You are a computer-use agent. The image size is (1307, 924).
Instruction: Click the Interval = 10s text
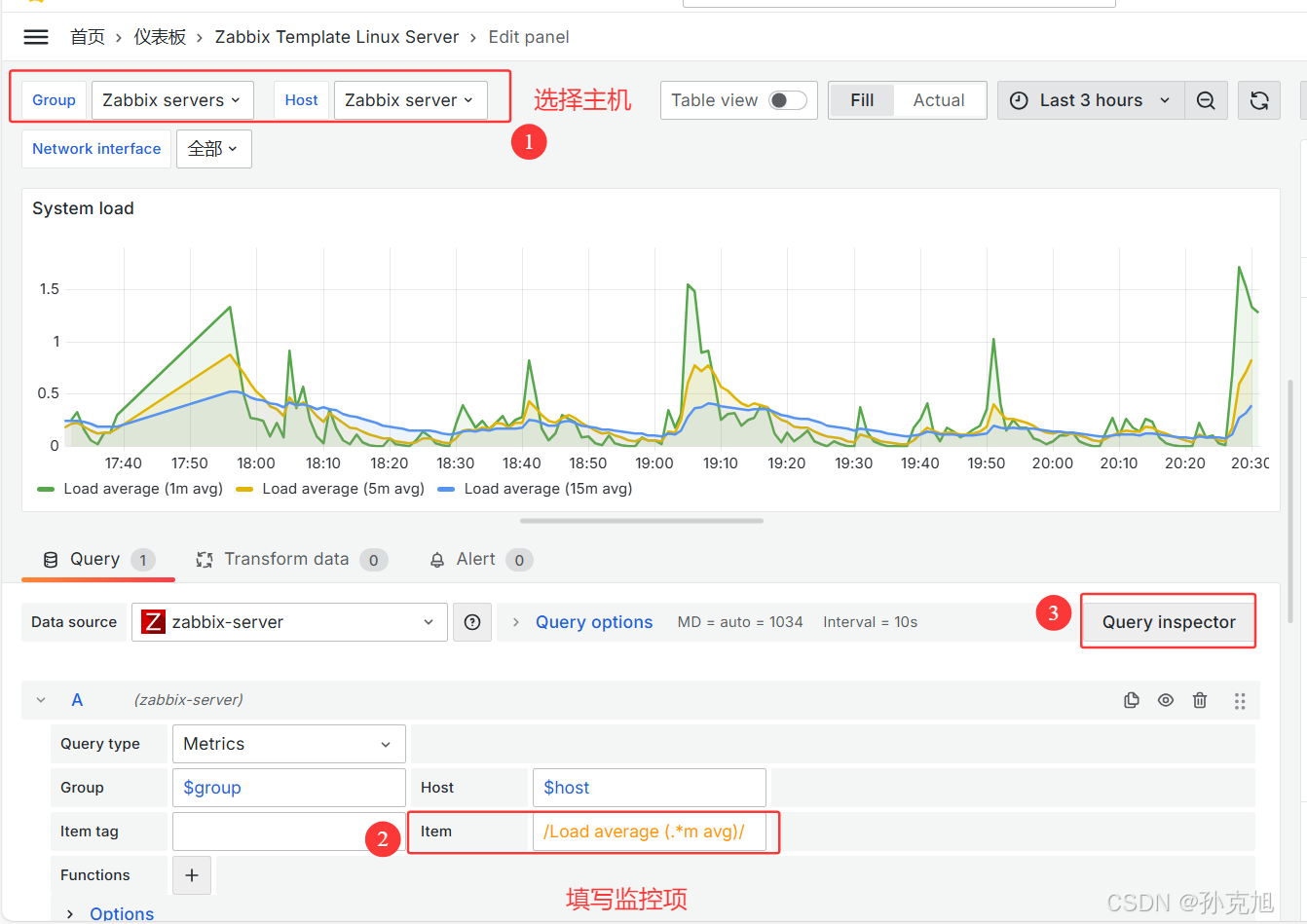pos(870,622)
